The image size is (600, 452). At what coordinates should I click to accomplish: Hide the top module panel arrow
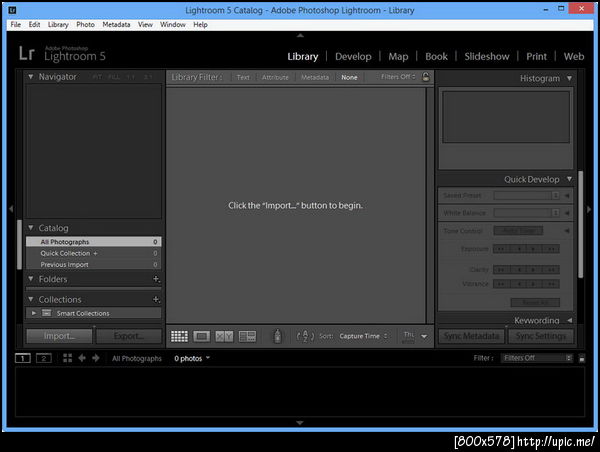click(x=300, y=35)
